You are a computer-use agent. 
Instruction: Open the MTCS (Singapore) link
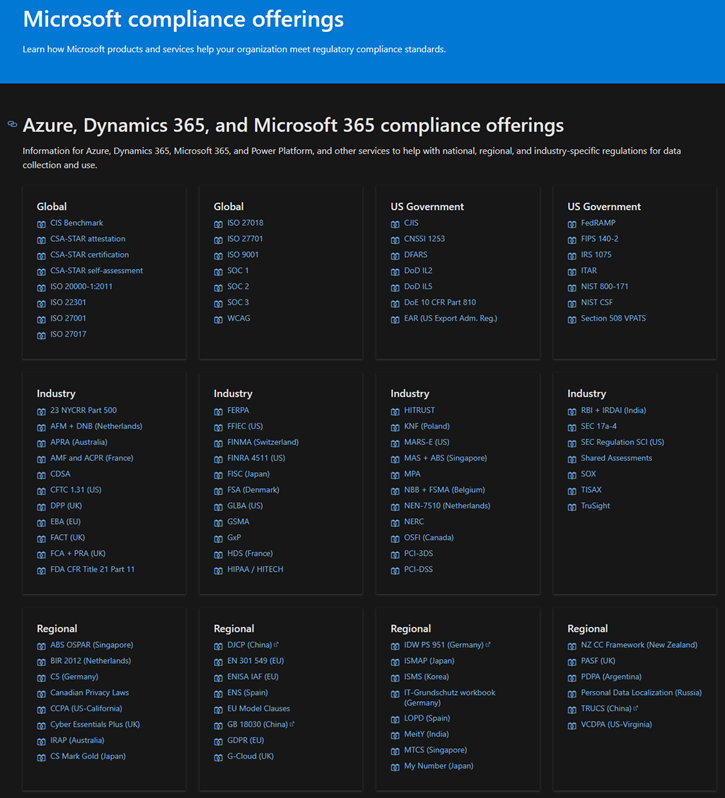tap(436, 750)
